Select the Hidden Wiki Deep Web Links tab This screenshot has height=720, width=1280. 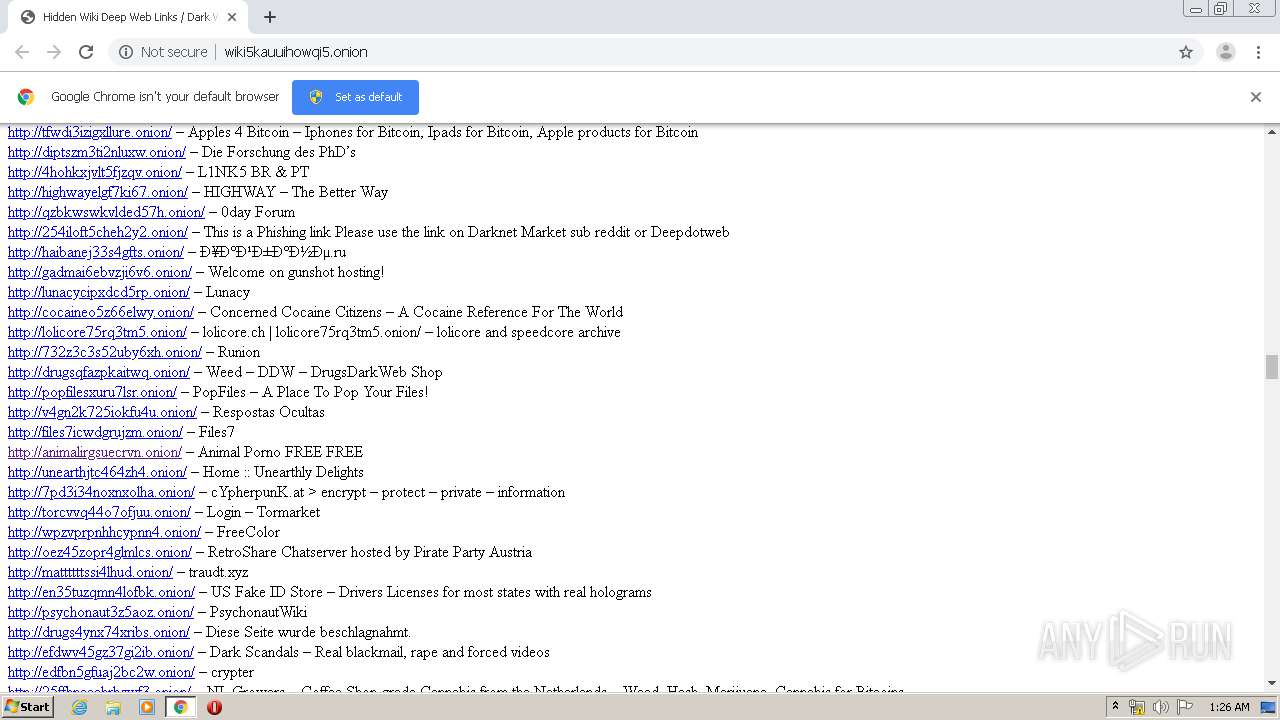click(x=127, y=17)
